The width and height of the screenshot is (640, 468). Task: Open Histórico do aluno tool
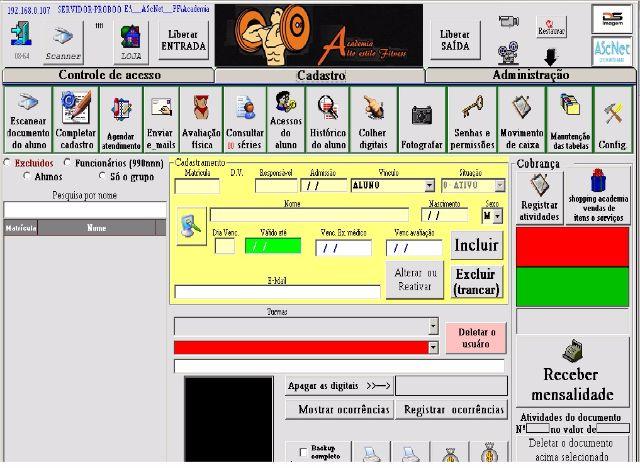[x=328, y=120]
